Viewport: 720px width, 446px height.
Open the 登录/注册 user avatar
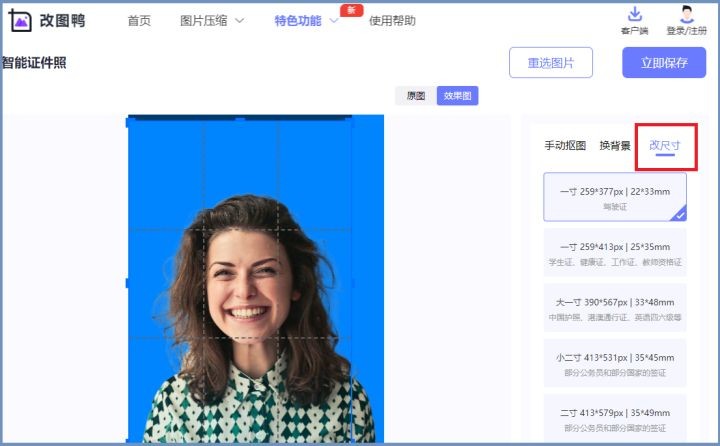click(x=686, y=14)
